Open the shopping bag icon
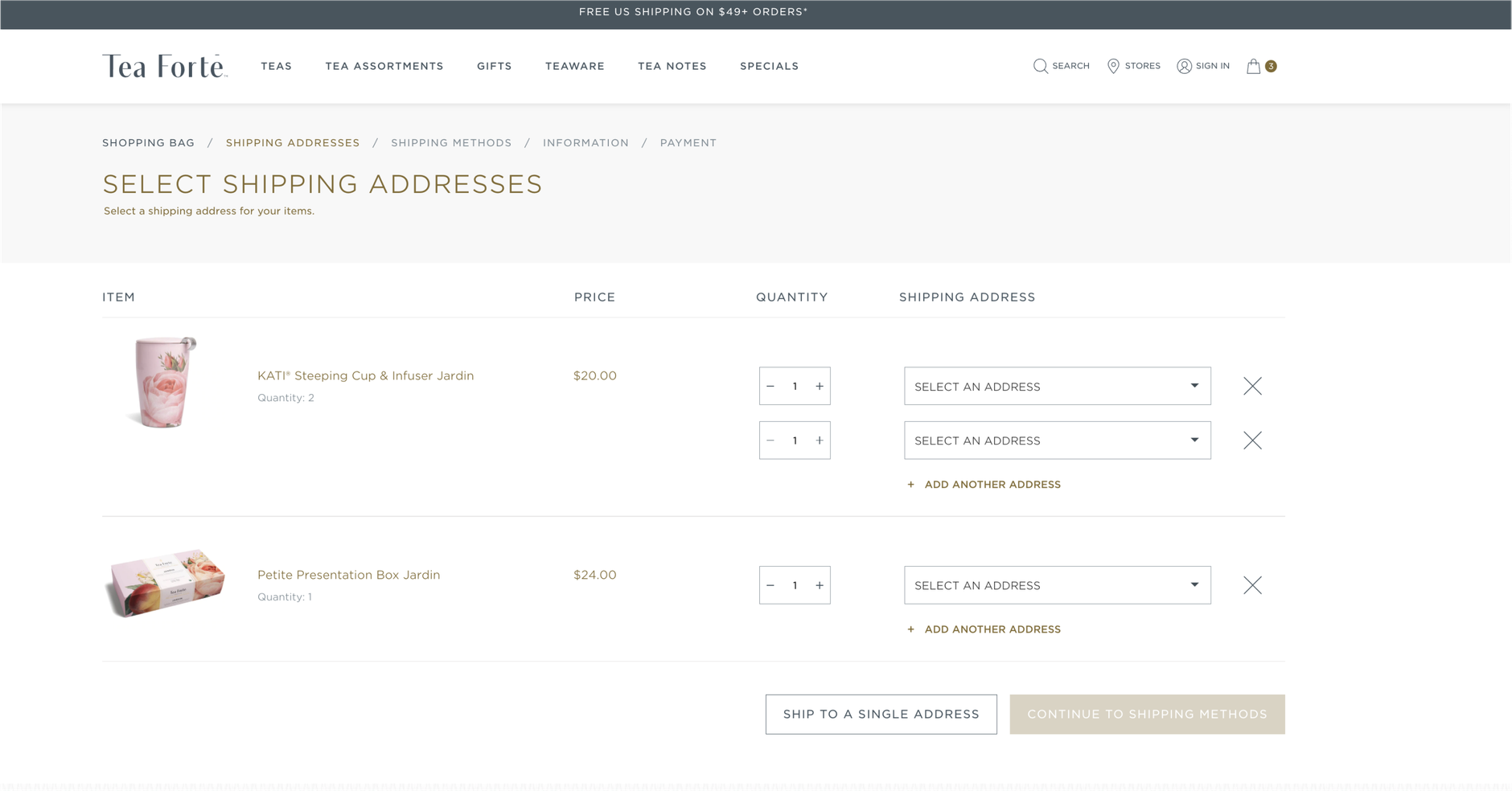This screenshot has width=1512, height=791. (x=1253, y=66)
